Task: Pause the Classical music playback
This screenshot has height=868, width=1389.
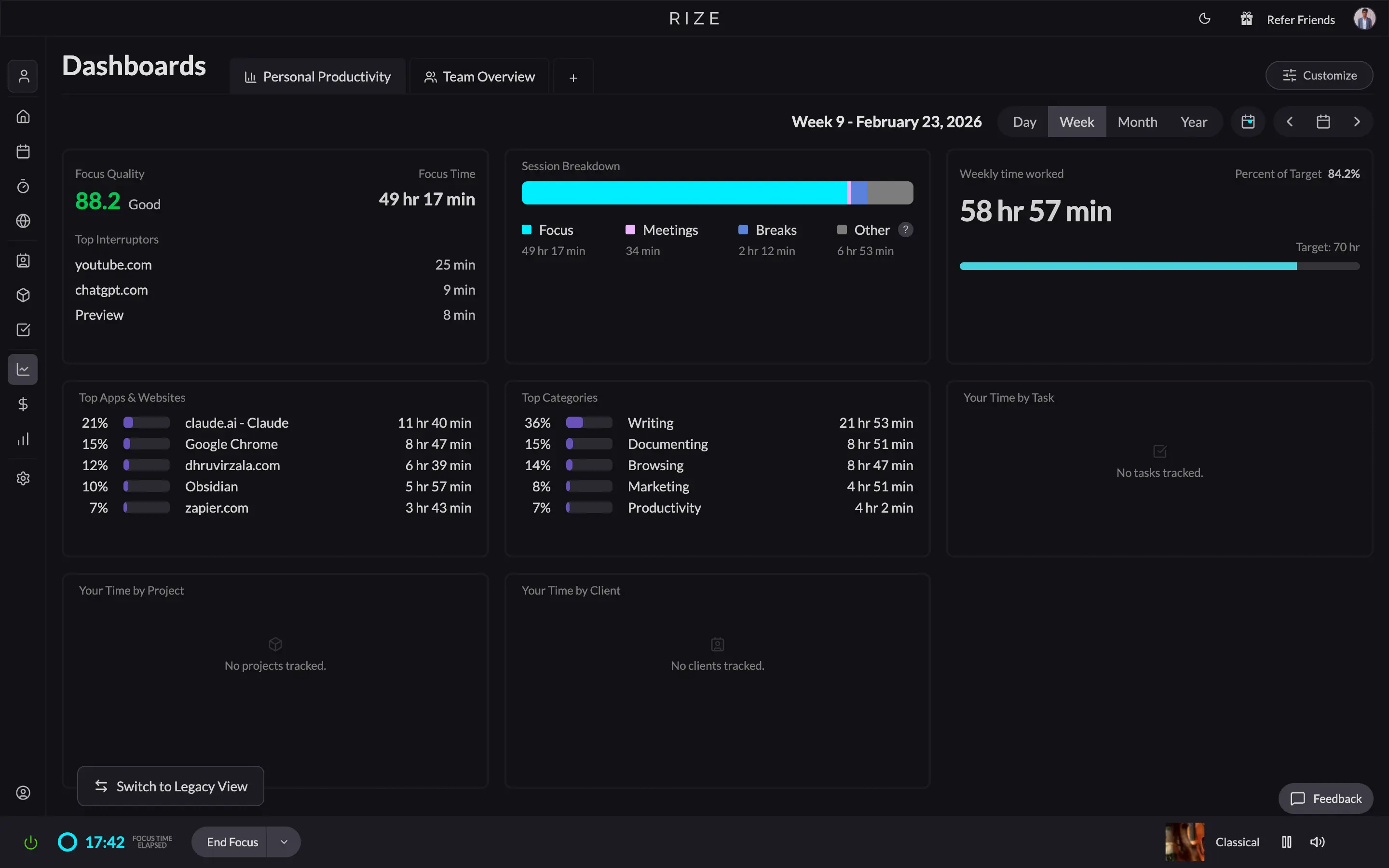Action: pos(1286,841)
